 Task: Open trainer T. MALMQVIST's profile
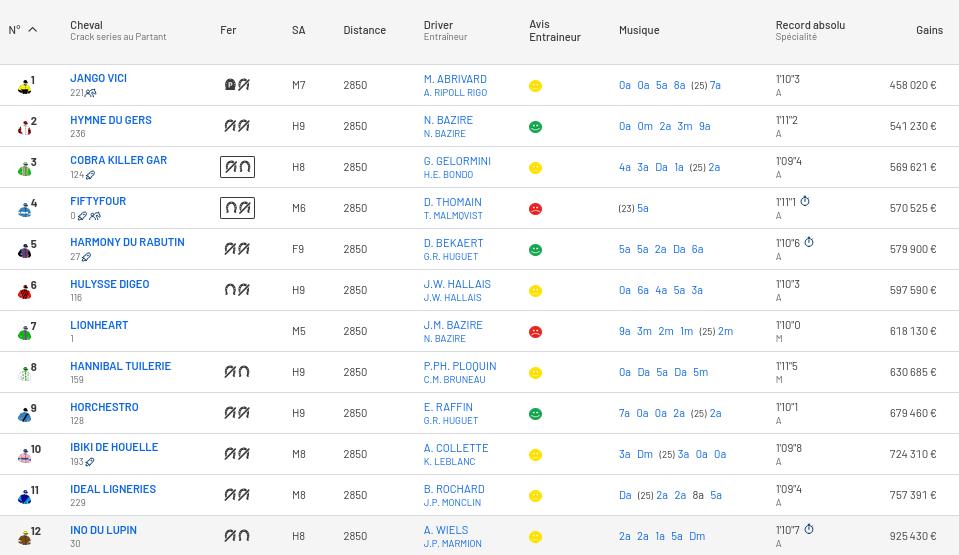pos(453,215)
